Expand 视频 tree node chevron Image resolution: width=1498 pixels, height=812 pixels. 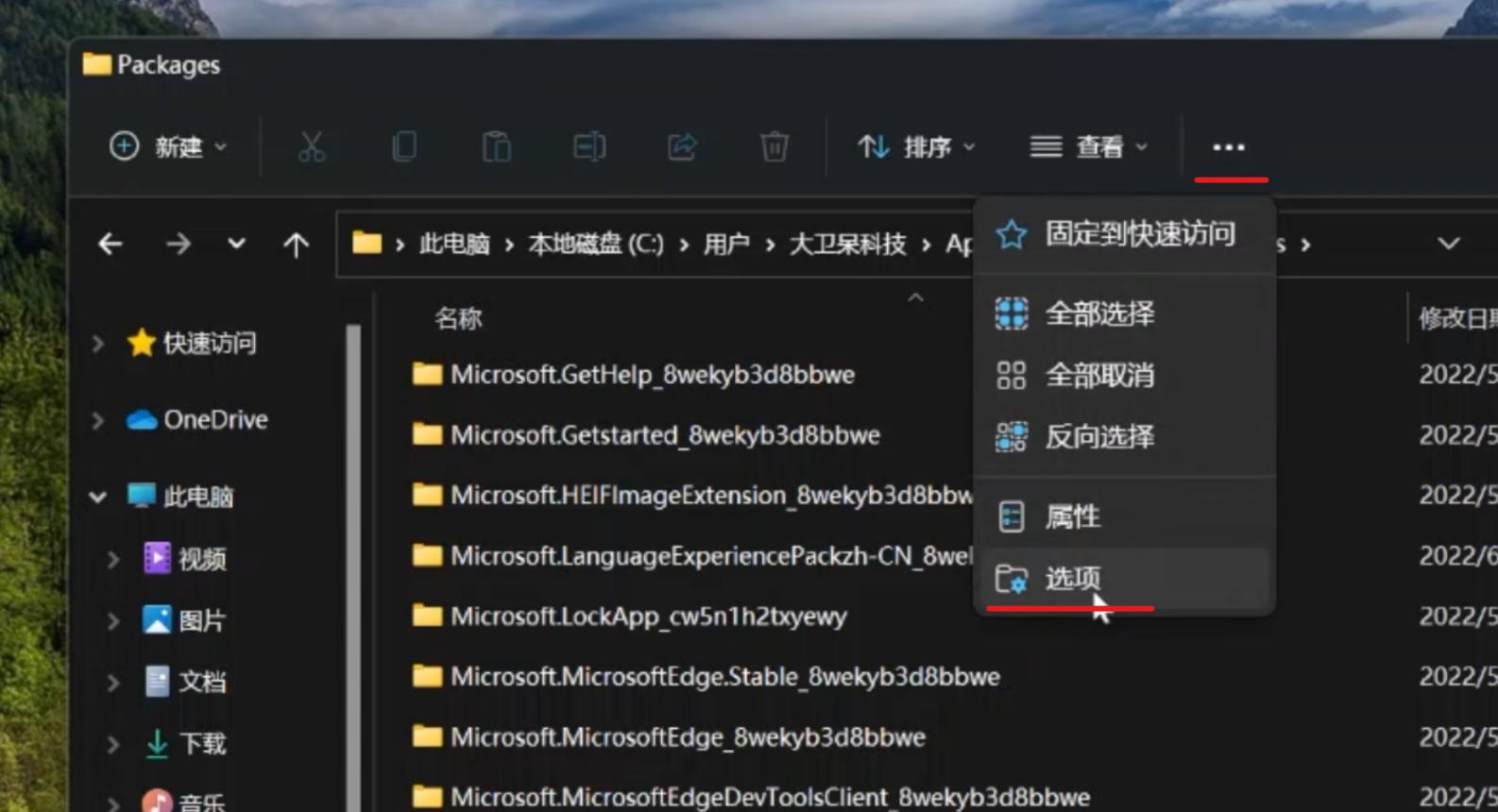click(x=113, y=559)
